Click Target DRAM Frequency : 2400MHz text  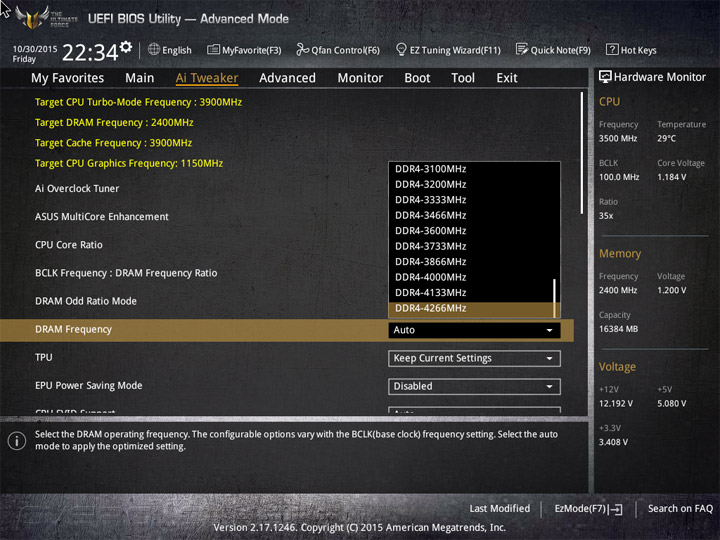pyautogui.click(x=114, y=123)
